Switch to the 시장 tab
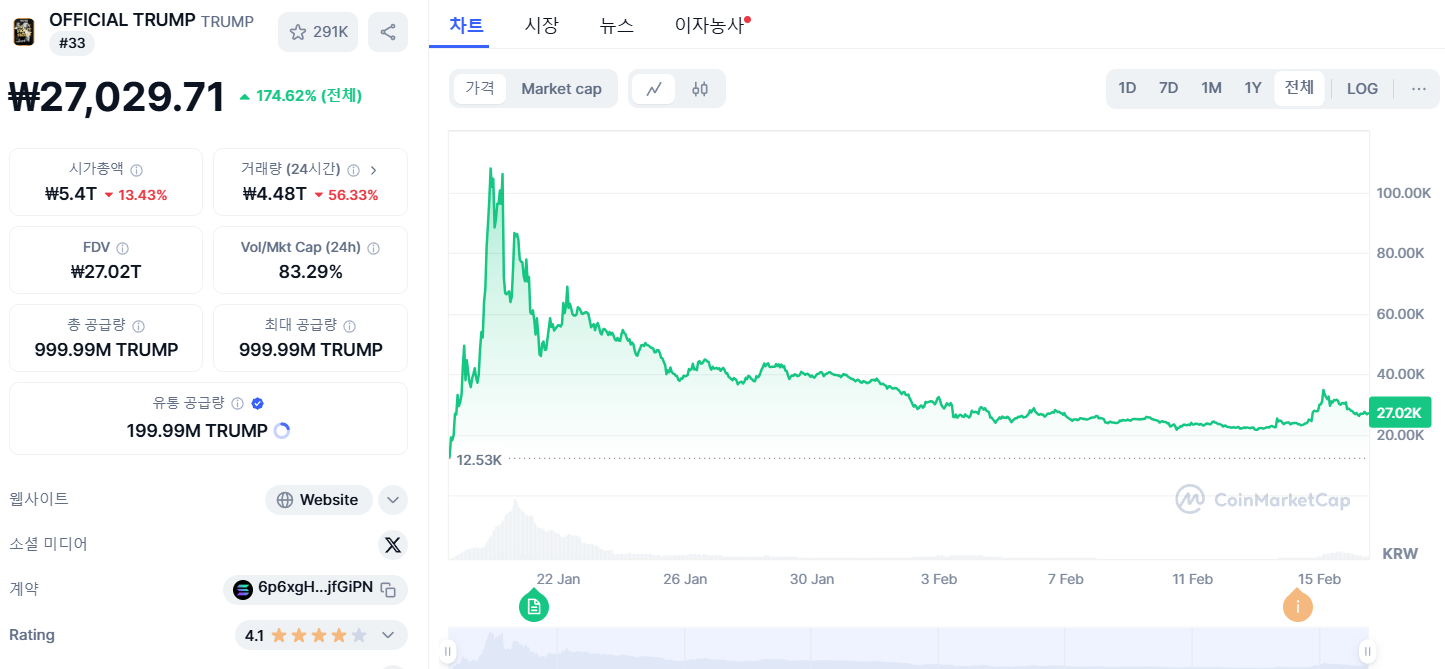 click(541, 26)
